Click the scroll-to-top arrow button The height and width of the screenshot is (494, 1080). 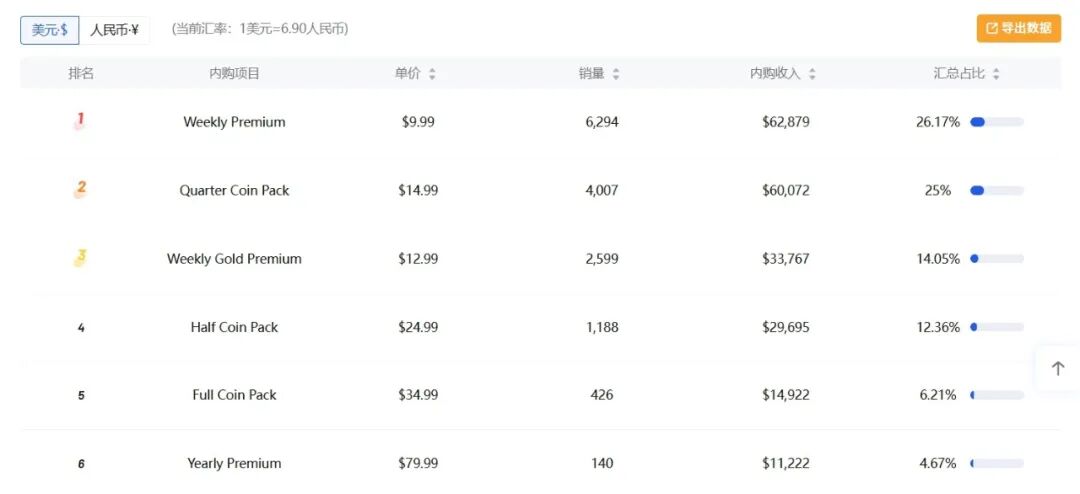tap(1058, 368)
